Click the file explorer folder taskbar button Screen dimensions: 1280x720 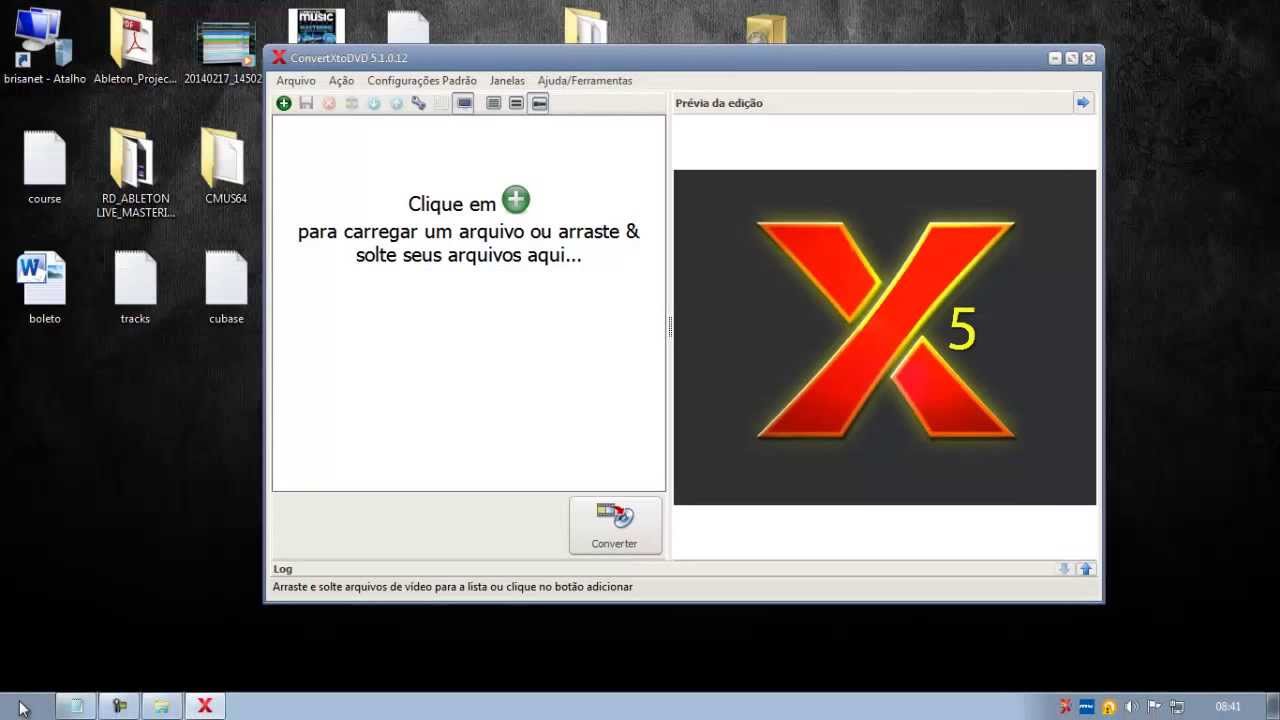pos(161,706)
